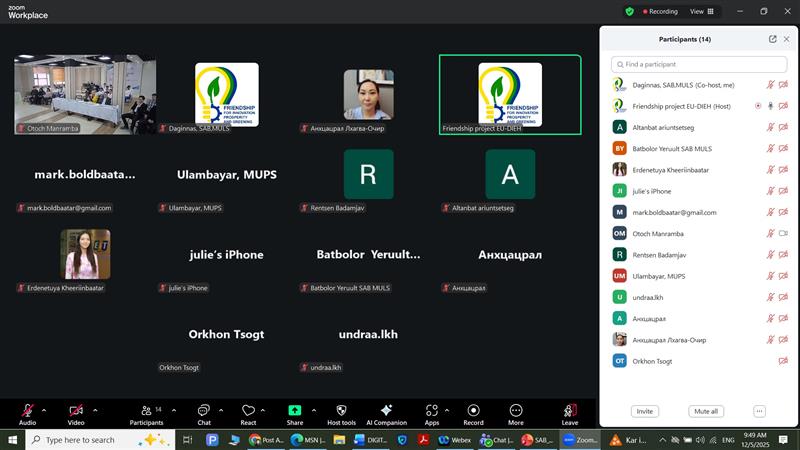Click the Invite button
This screenshot has width=800, height=450.
click(645, 411)
